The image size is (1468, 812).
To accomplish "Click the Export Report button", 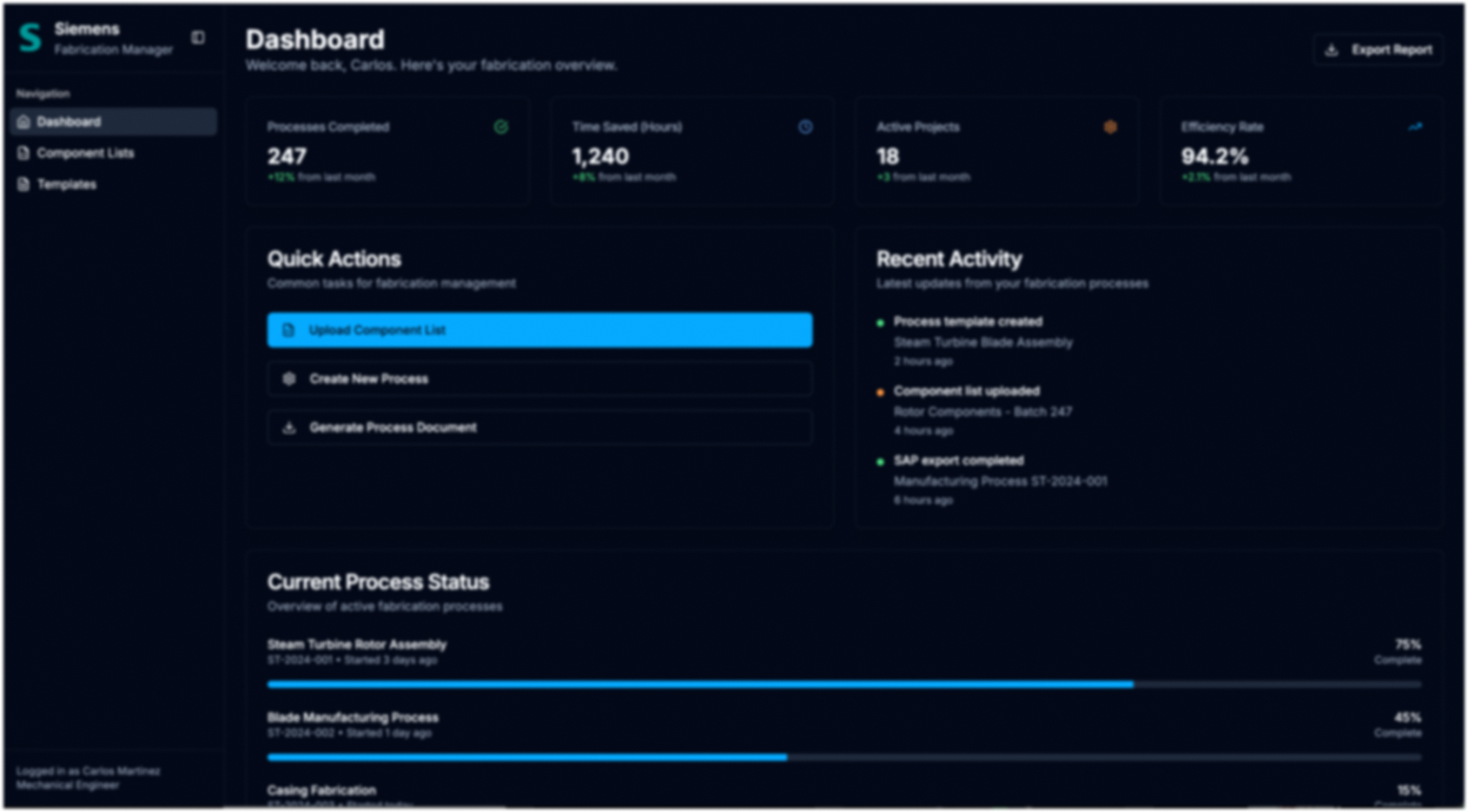I will 1379,50.
